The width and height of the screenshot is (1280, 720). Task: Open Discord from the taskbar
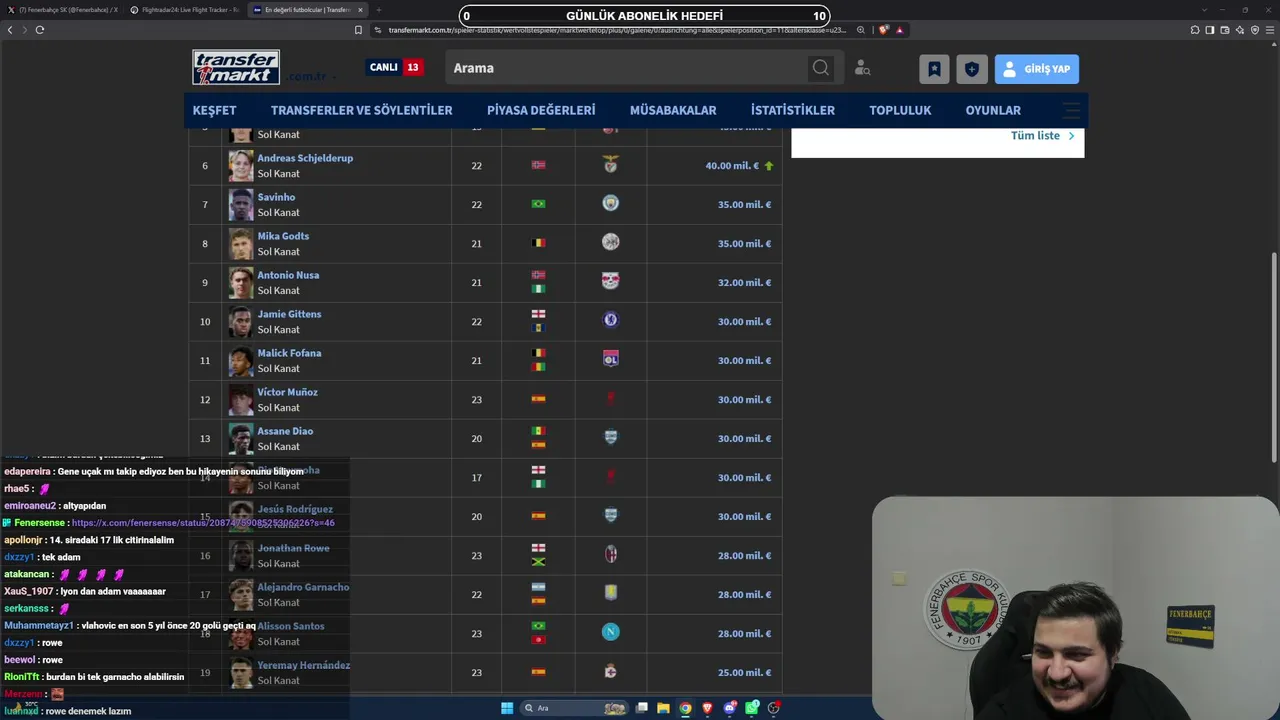[x=730, y=708]
